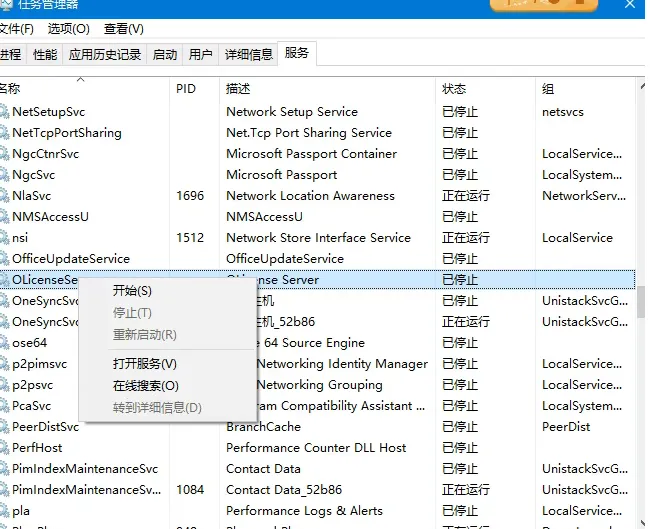The image size is (650, 529).
Task: Click the vertical scrollbar thumb
Action: coord(641,301)
